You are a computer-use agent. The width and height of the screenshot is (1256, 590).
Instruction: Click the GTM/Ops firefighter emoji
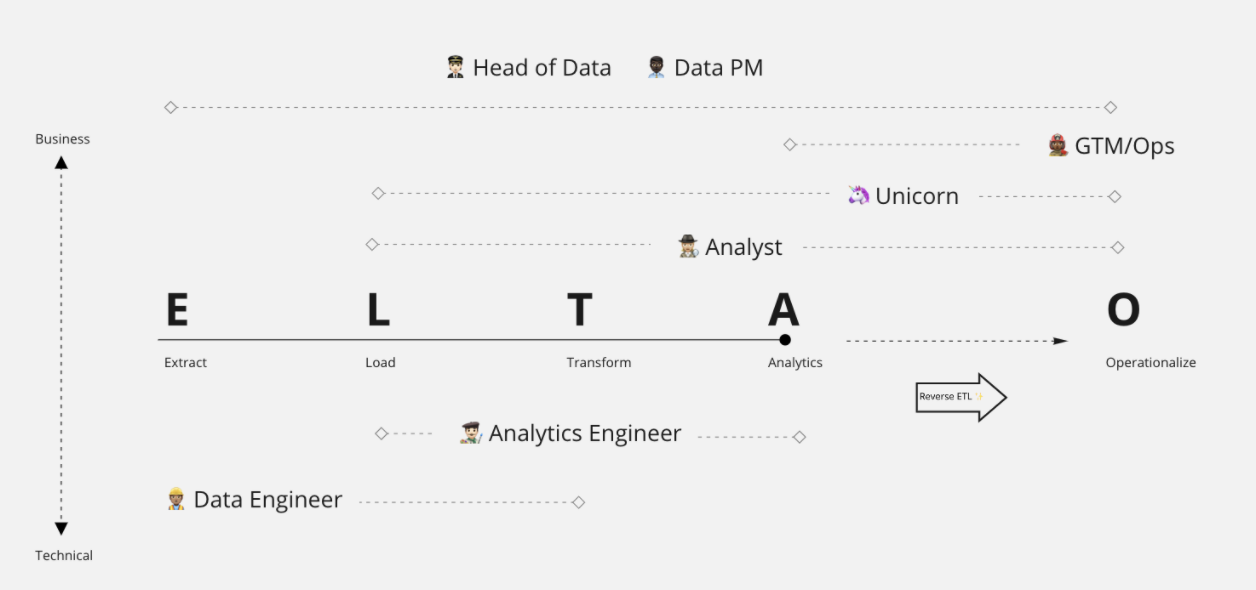pyautogui.click(x=1058, y=146)
